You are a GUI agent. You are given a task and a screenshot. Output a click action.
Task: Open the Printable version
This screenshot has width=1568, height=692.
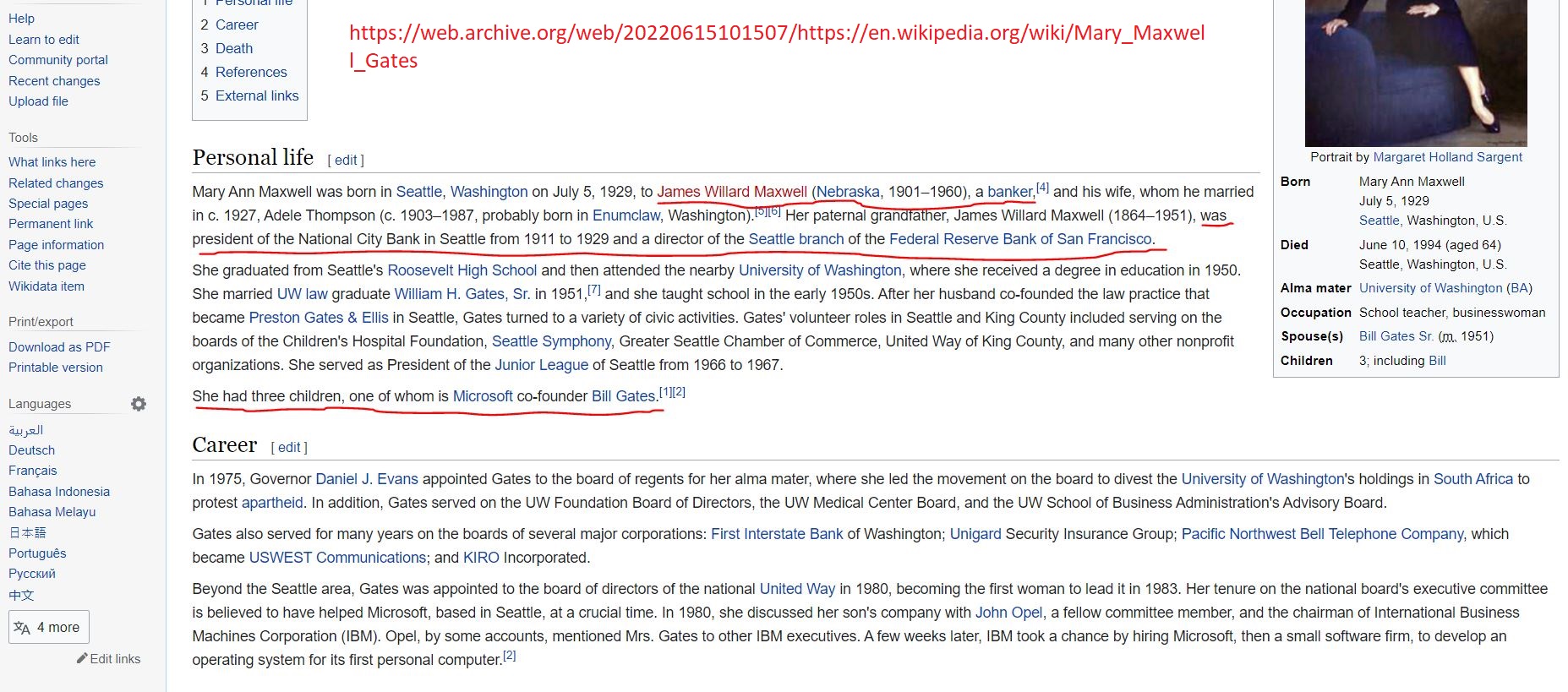tap(56, 368)
